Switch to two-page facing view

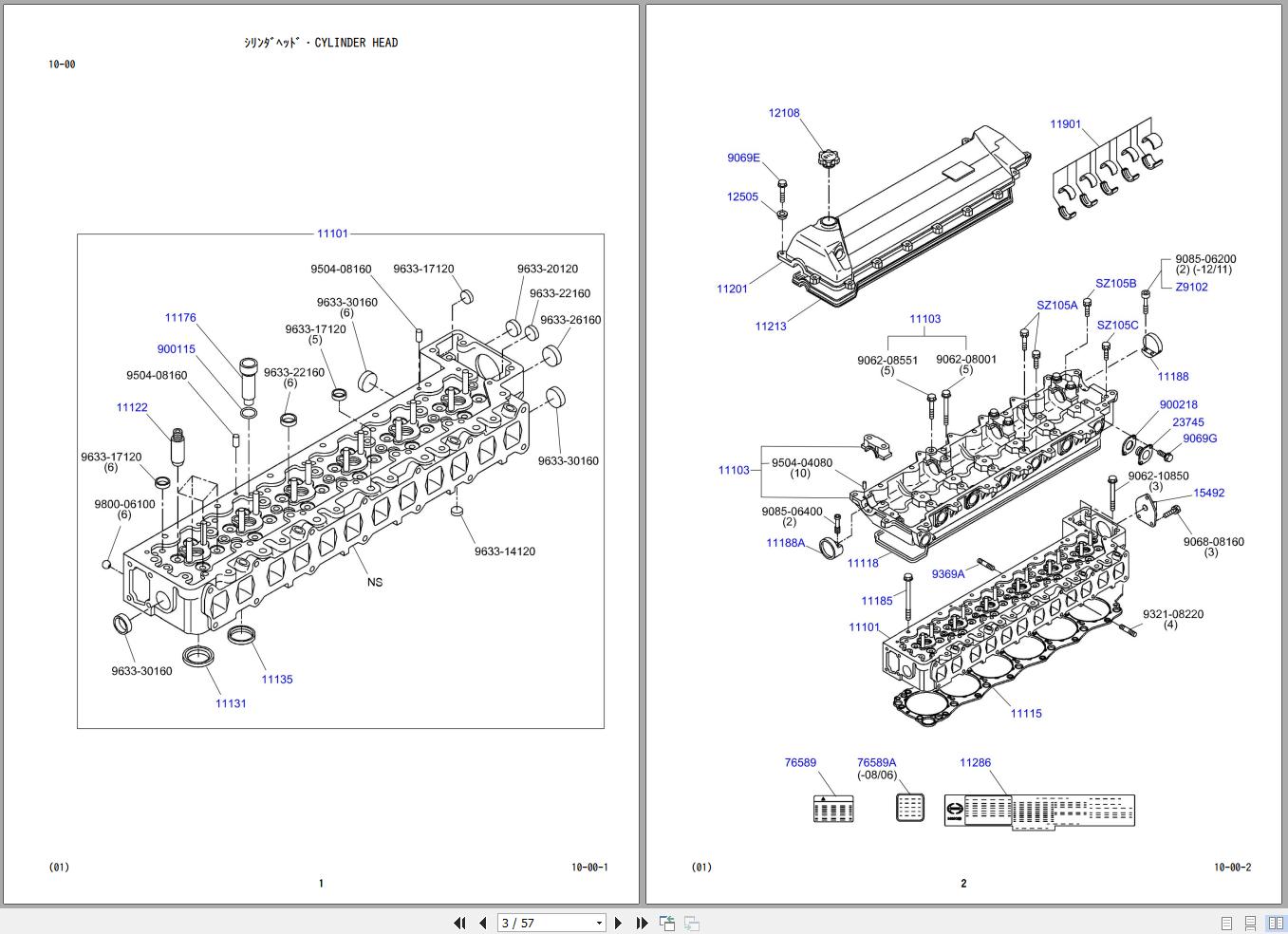pyautogui.click(x=1275, y=923)
